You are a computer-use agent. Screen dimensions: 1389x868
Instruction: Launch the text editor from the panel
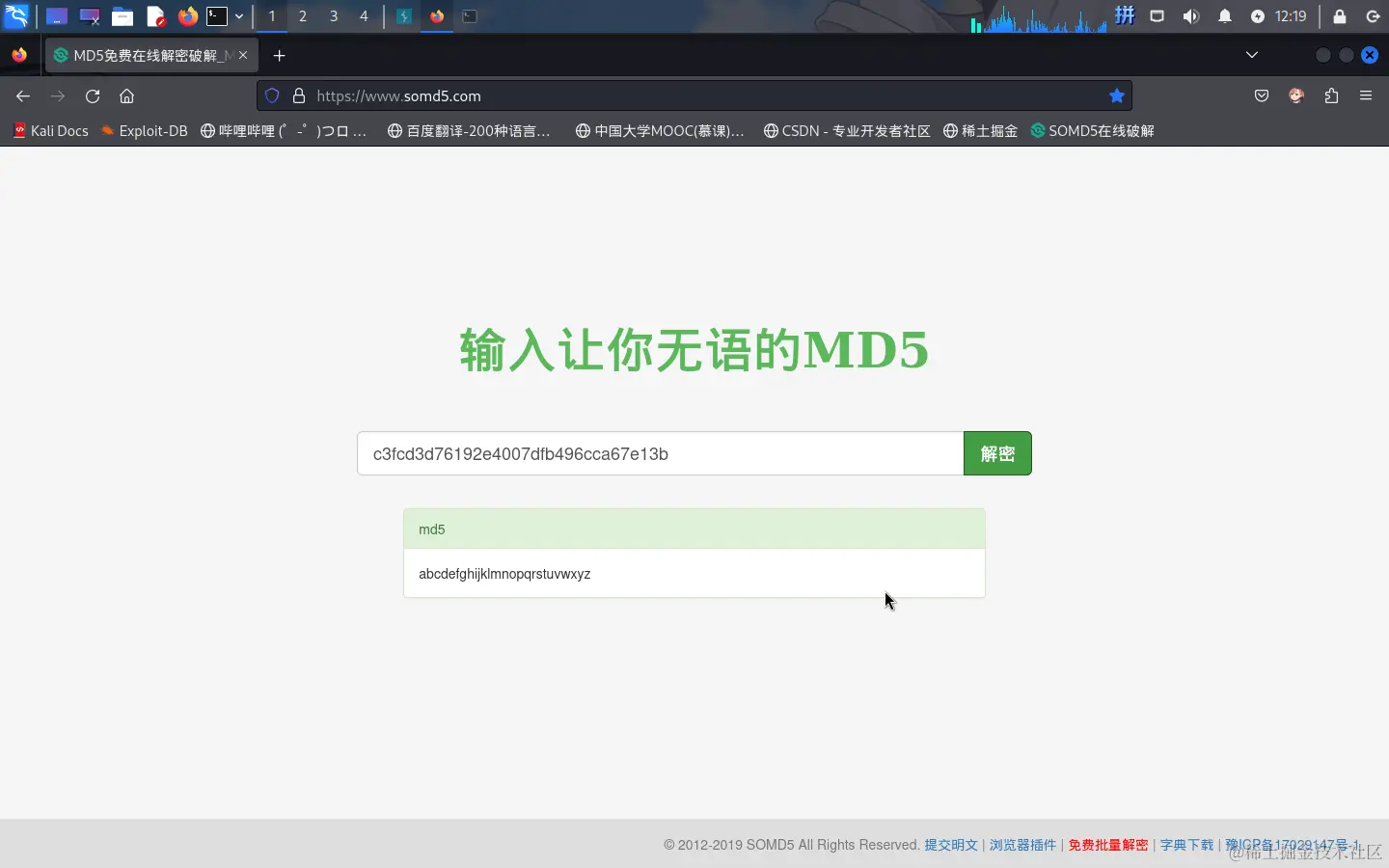pos(155,16)
